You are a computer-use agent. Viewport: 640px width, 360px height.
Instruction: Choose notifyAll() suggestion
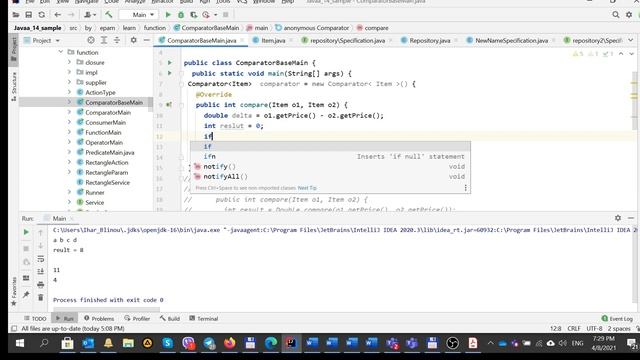(x=330, y=176)
